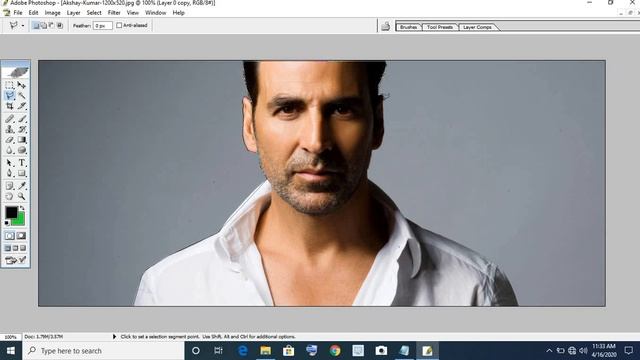The width and height of the screenshot is (640, 360).
Task: Click the zoom percentage field in status bar
Action: (x=11, y=337)
